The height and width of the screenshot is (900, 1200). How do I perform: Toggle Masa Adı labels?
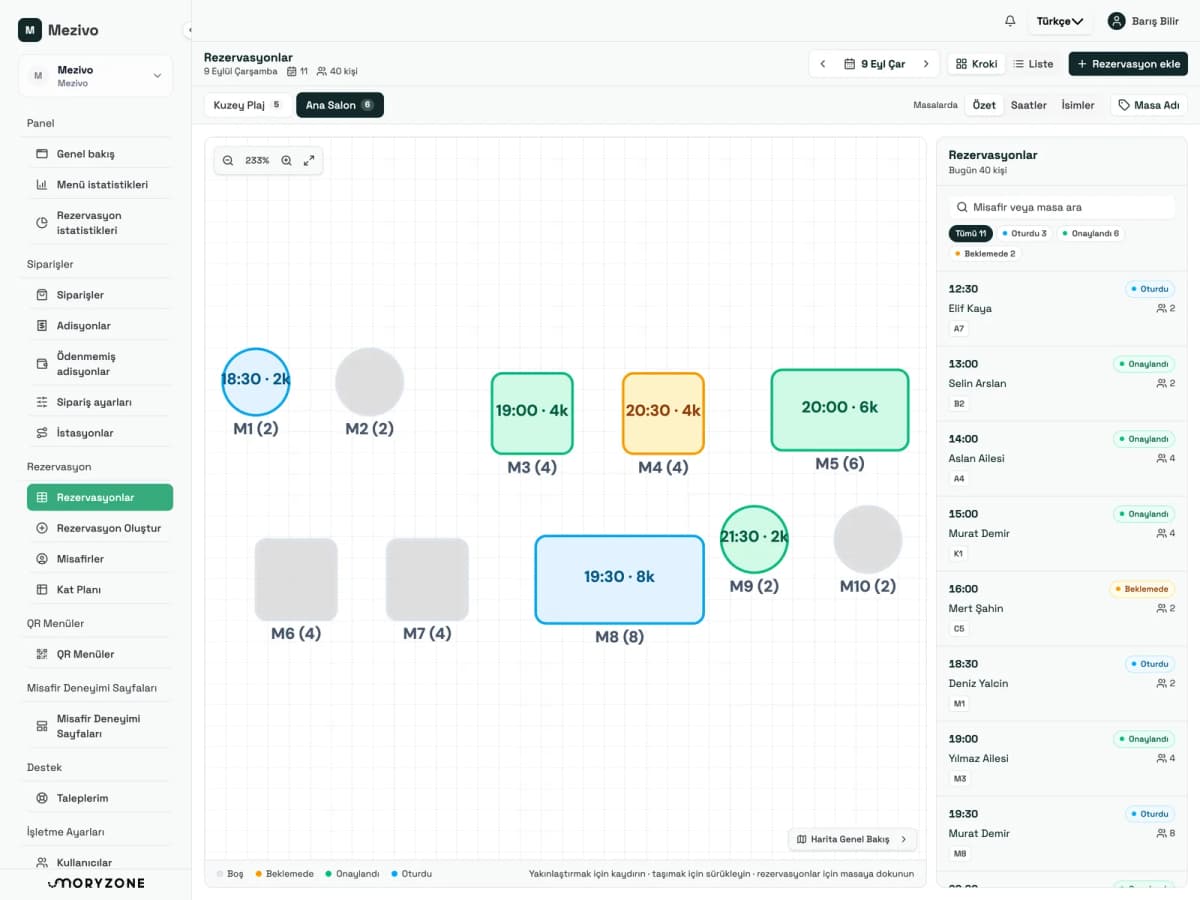coord(1149,105)
